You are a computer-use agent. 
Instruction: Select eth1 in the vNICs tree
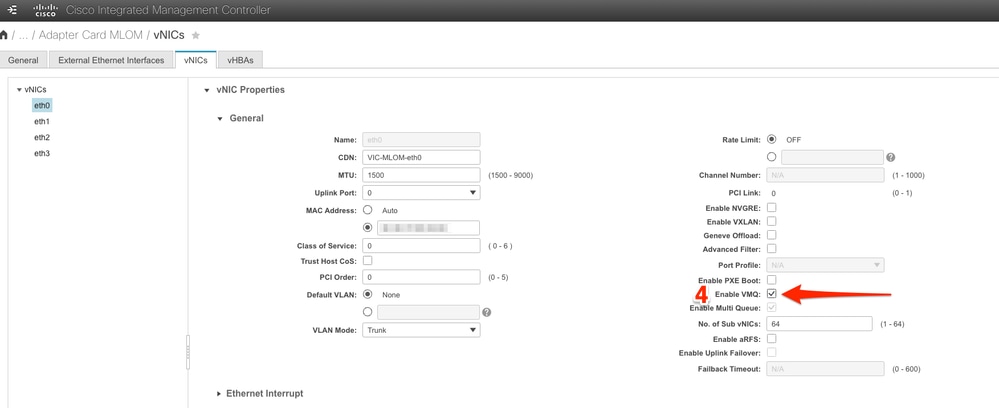coord(42,121)
